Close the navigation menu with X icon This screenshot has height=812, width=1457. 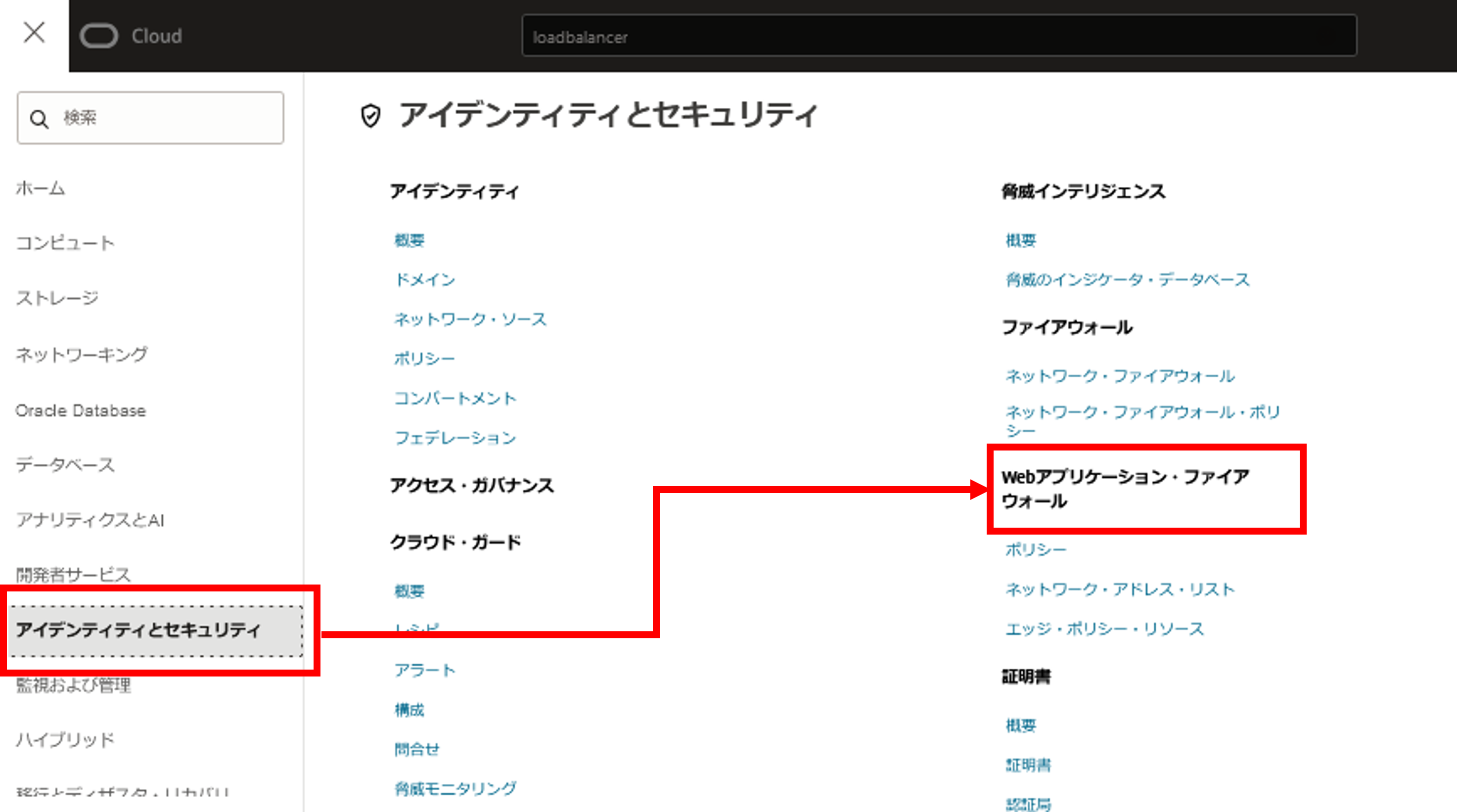pyautogui.click(x=34, y=32)
